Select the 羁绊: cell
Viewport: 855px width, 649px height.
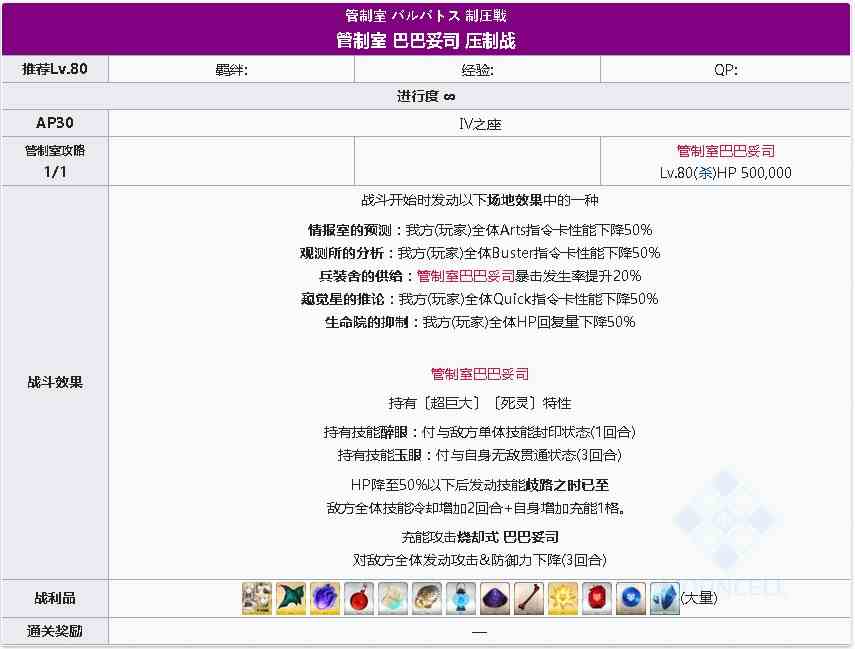[x=231, y=69]
